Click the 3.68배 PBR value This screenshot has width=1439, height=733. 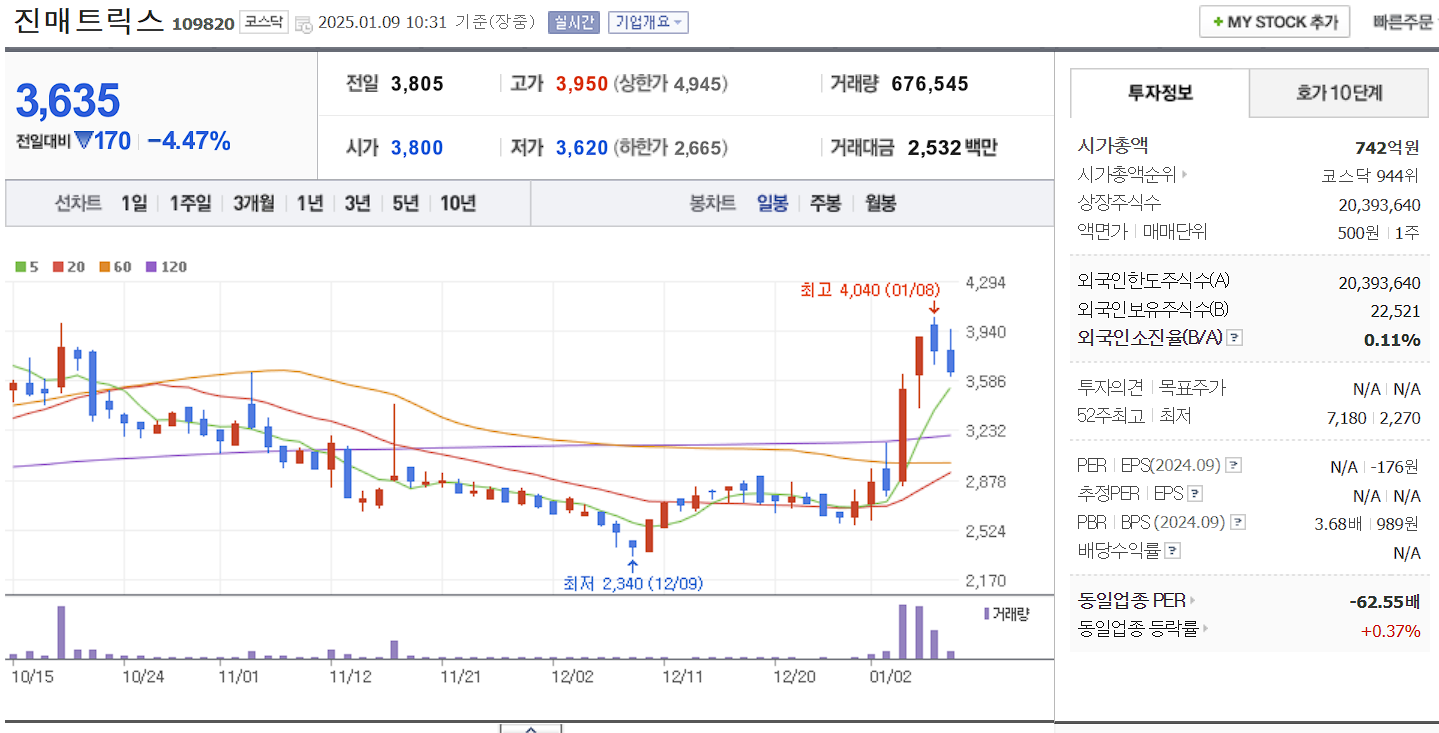(x=1337, y=523)
